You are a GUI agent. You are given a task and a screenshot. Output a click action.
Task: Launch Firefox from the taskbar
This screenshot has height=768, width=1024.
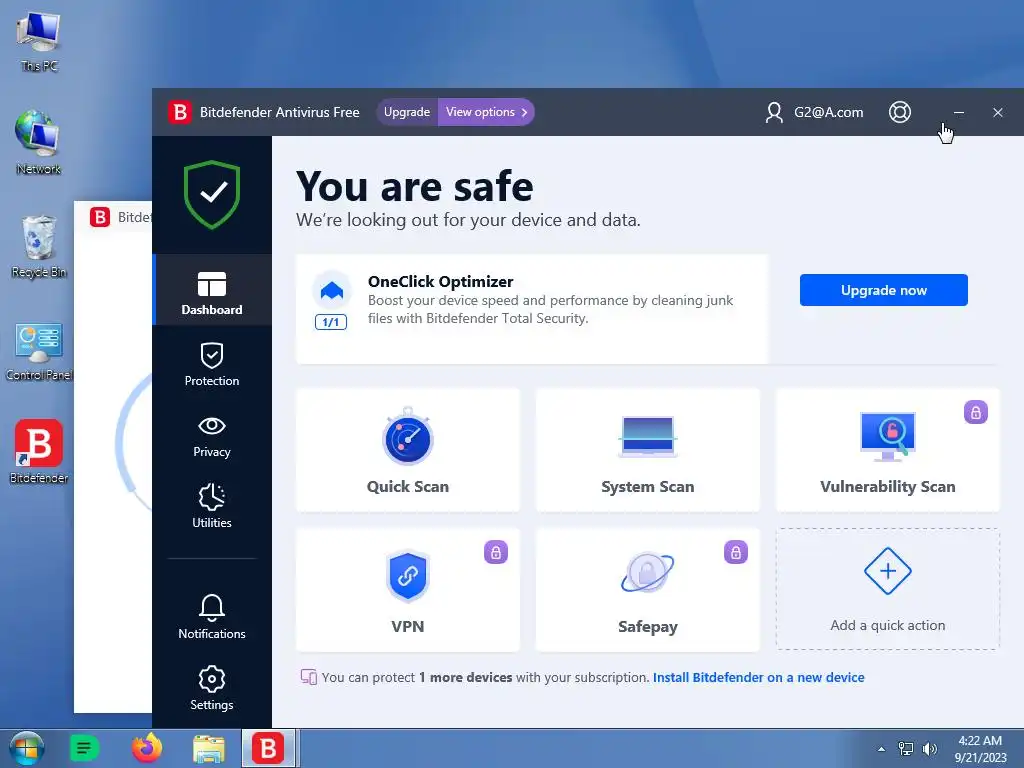tap(147, 748)
